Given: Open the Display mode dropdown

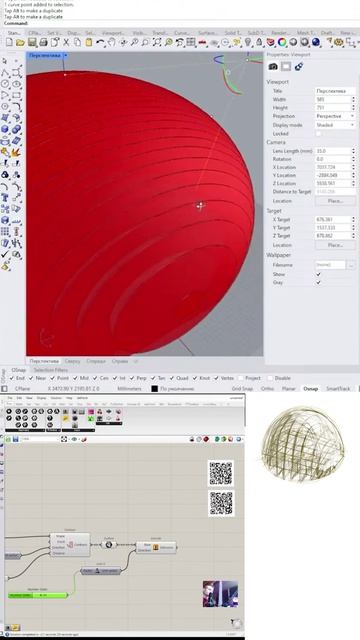Looking at the screenshot, I should click(x=335, y=125).
